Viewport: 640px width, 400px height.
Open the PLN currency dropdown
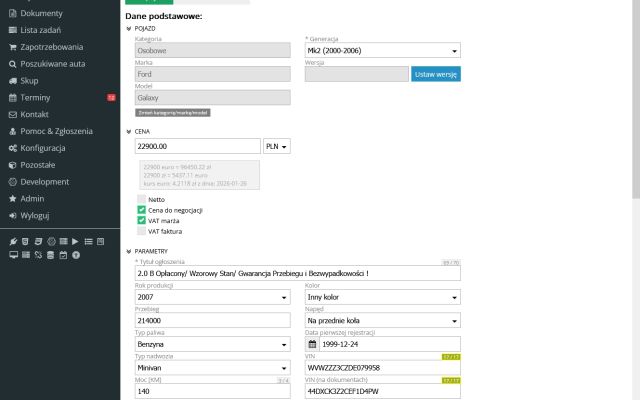[x=276, y=146]
